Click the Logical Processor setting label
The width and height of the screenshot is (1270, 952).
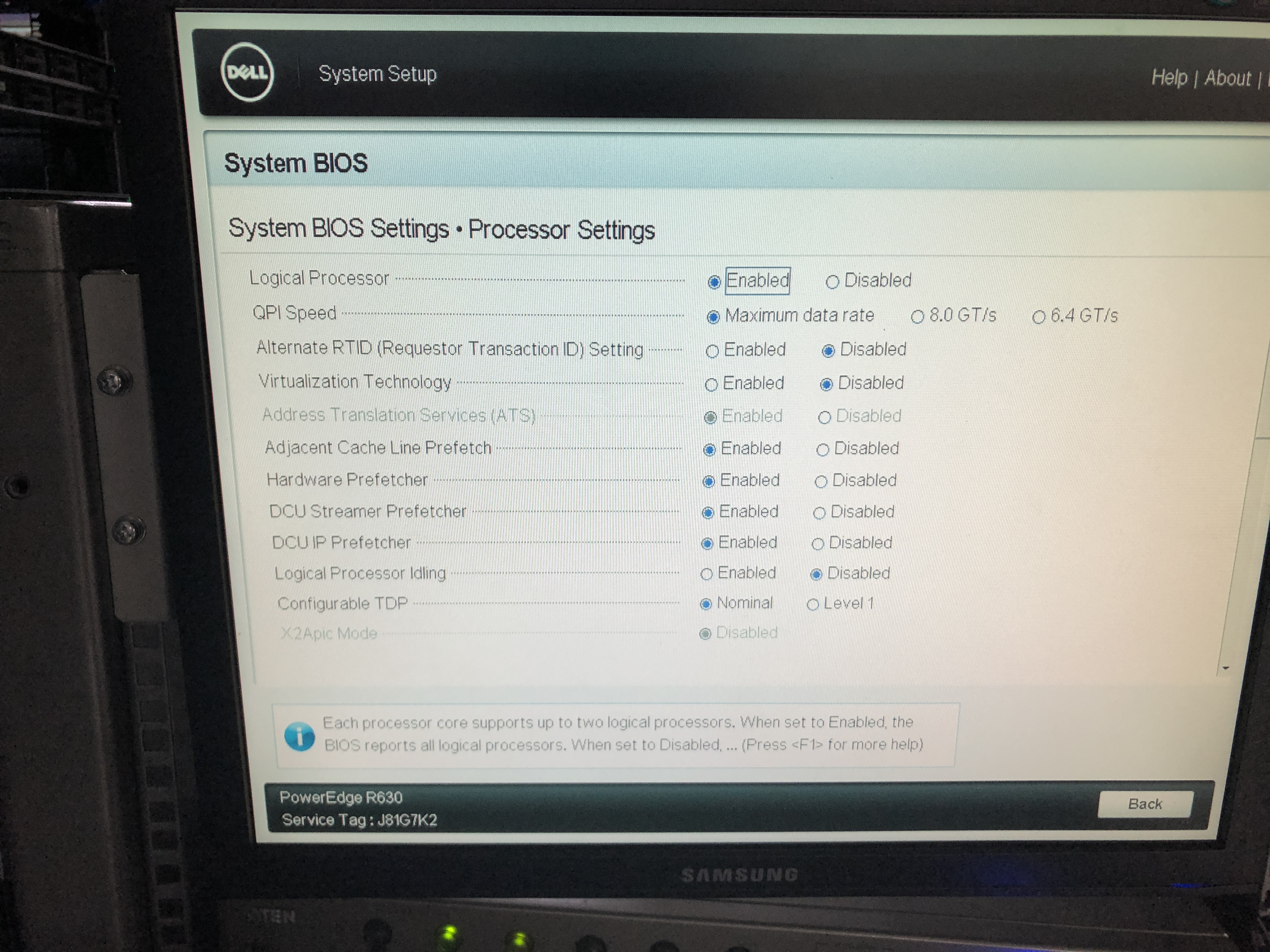click(x=319, y=278)
